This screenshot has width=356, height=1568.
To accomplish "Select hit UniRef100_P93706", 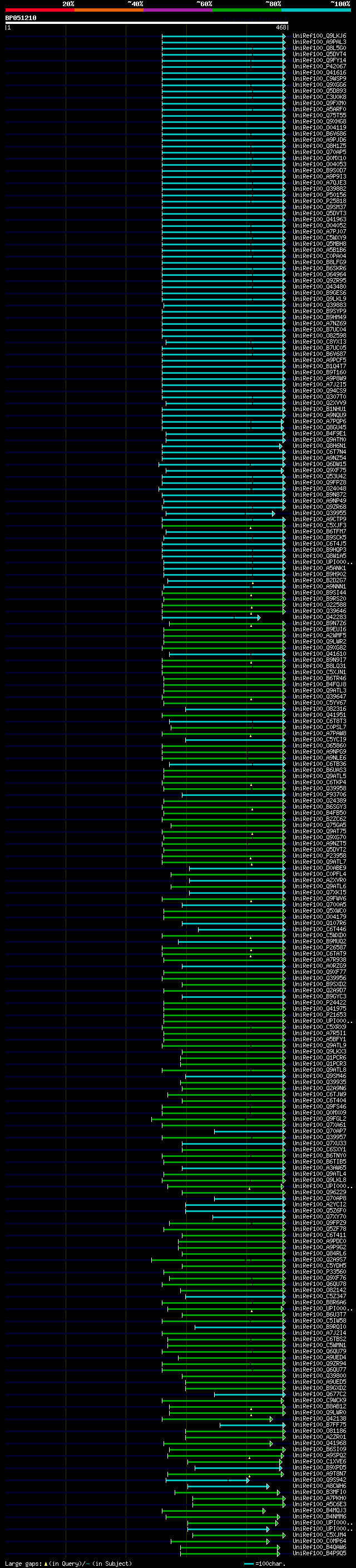I will tap(319, 794).
